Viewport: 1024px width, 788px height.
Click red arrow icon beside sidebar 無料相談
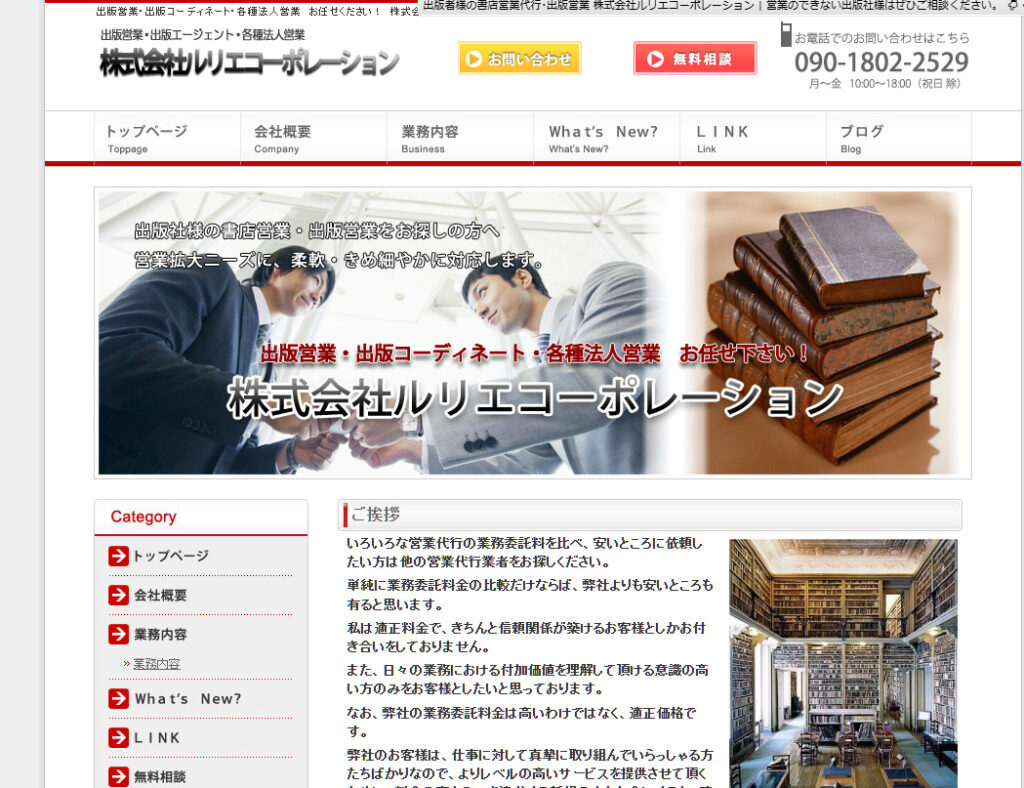(119, 776)
